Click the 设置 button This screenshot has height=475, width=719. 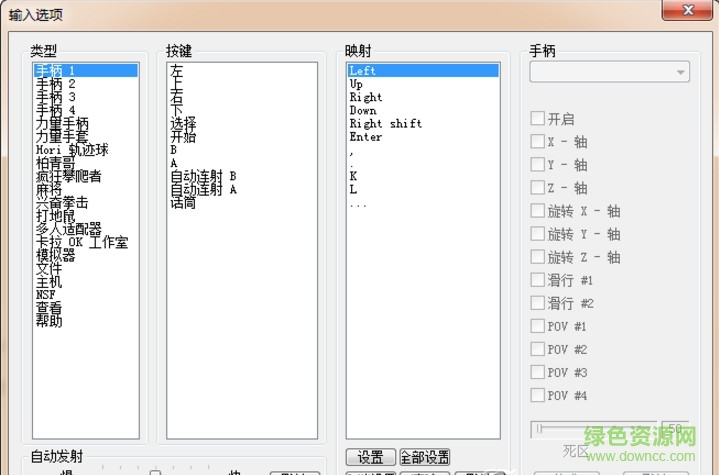[x=371, y=457]
